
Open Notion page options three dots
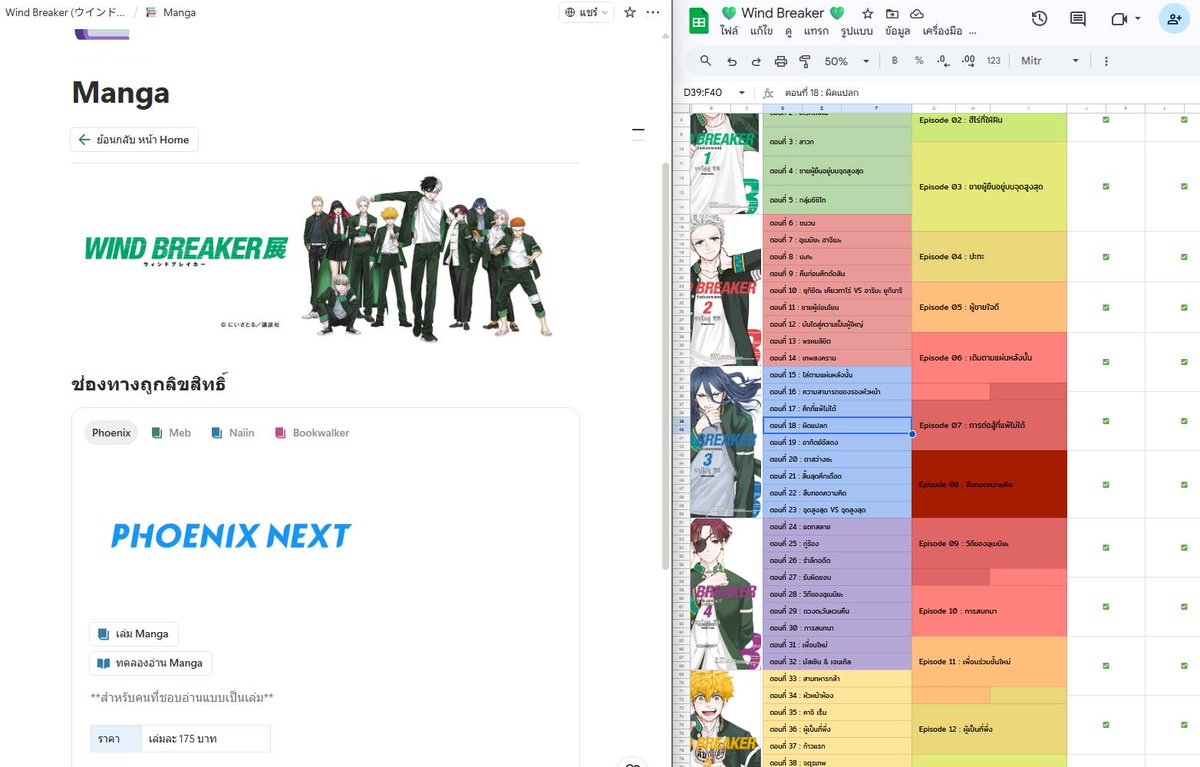pyautogui.click(x=653, y=12)
